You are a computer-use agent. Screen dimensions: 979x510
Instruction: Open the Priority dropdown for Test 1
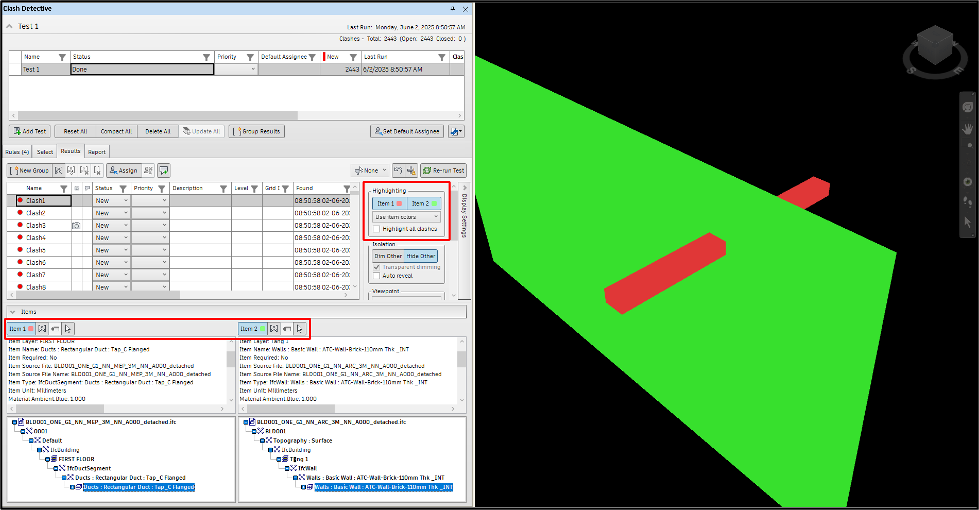(253, 69)
